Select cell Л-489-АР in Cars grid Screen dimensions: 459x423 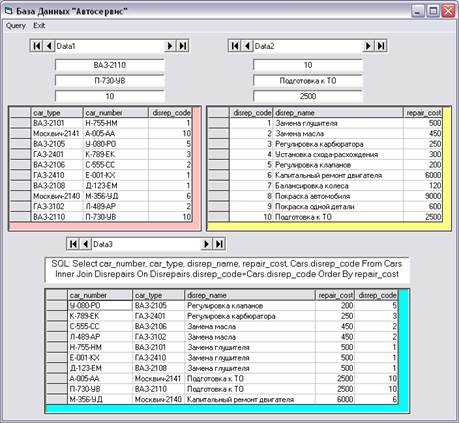116,206
